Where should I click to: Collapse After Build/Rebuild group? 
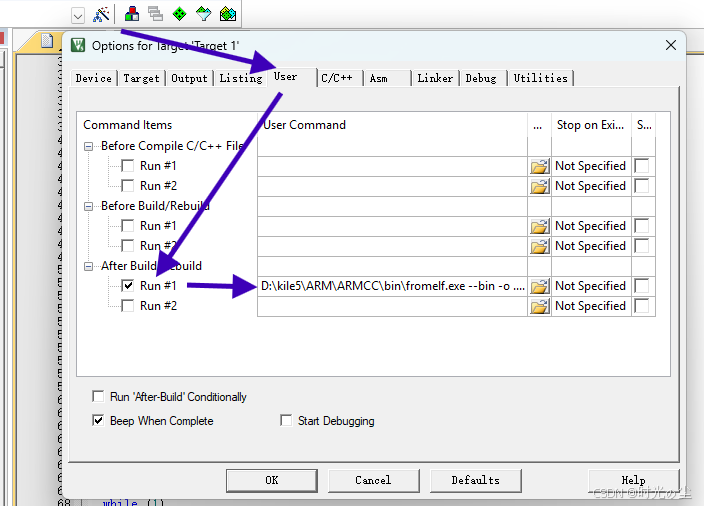pyautogui.click(x=88, y=266)
